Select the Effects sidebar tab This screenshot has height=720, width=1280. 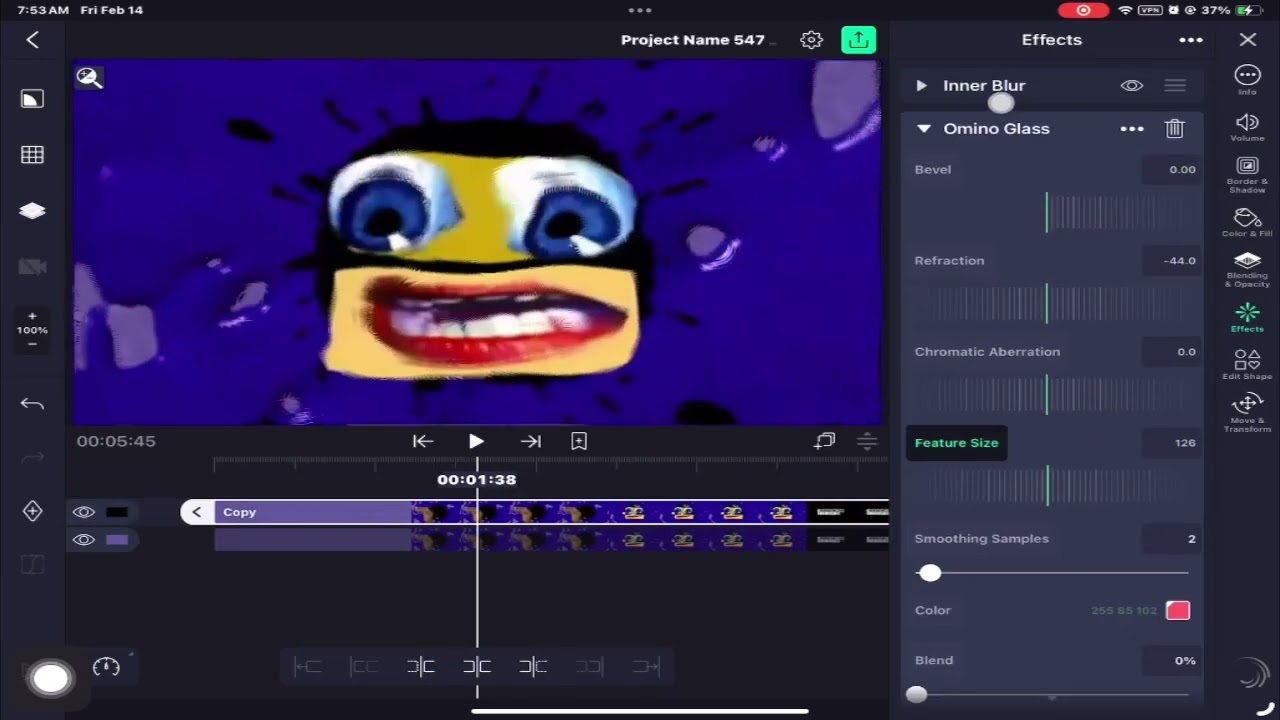pos(1247,318)
